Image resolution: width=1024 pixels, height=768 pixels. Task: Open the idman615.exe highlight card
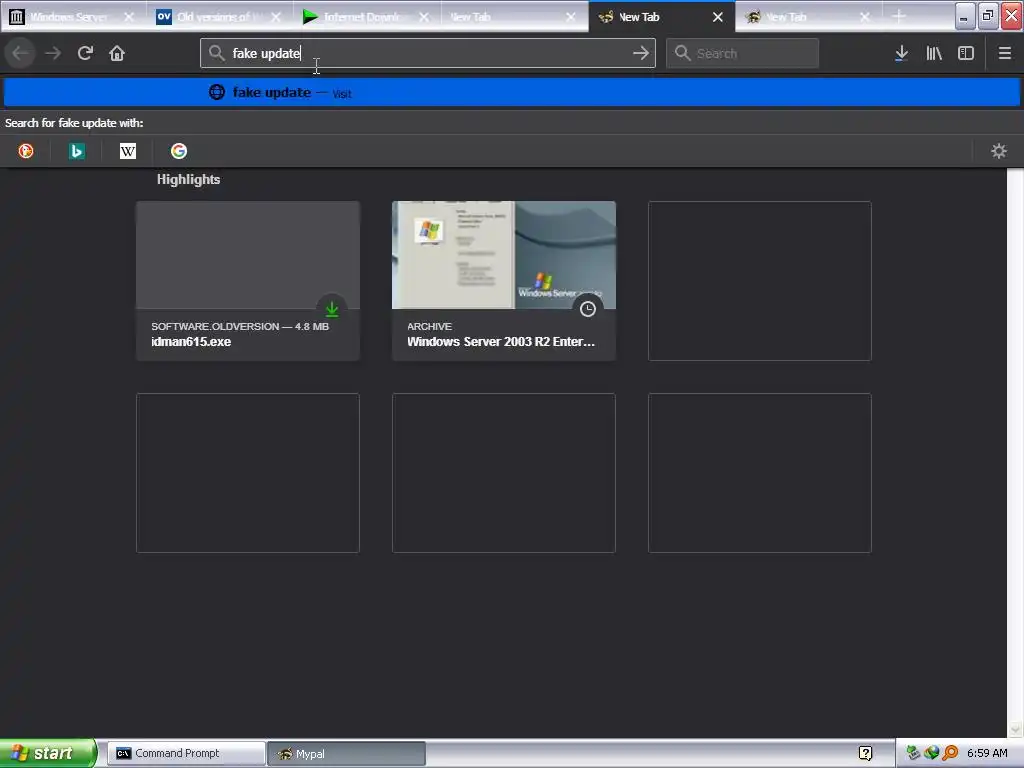(248, 281)
